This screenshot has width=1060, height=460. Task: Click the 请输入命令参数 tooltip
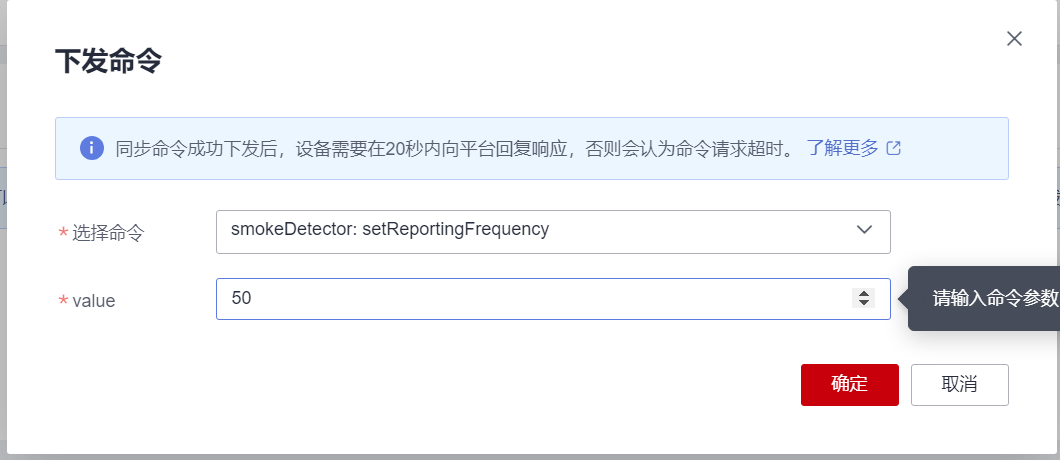click(x=992, y=298)
